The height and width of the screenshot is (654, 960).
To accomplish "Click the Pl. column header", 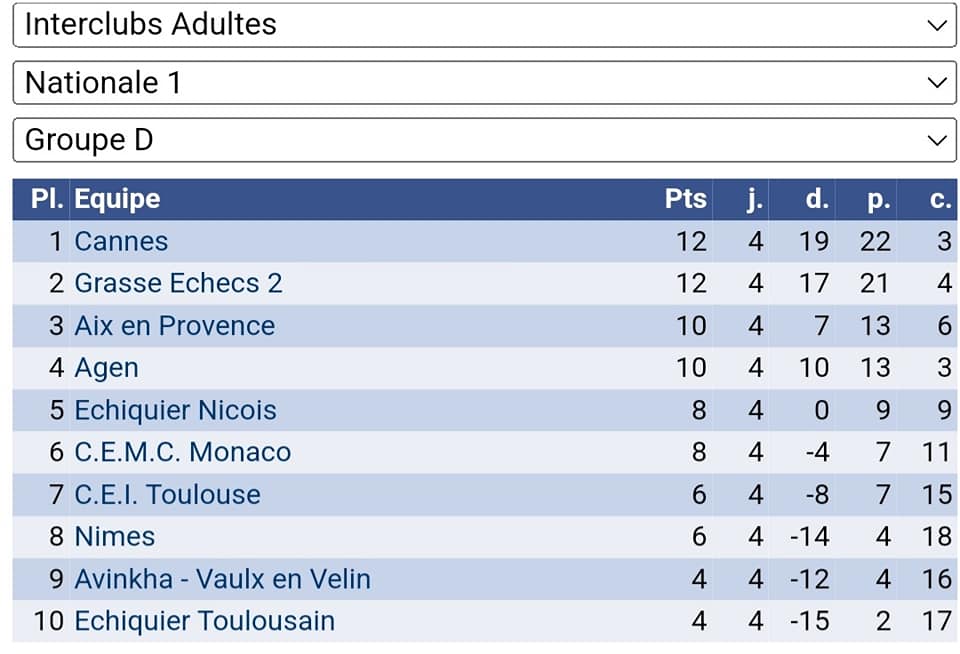I will (x=47, y=199).
